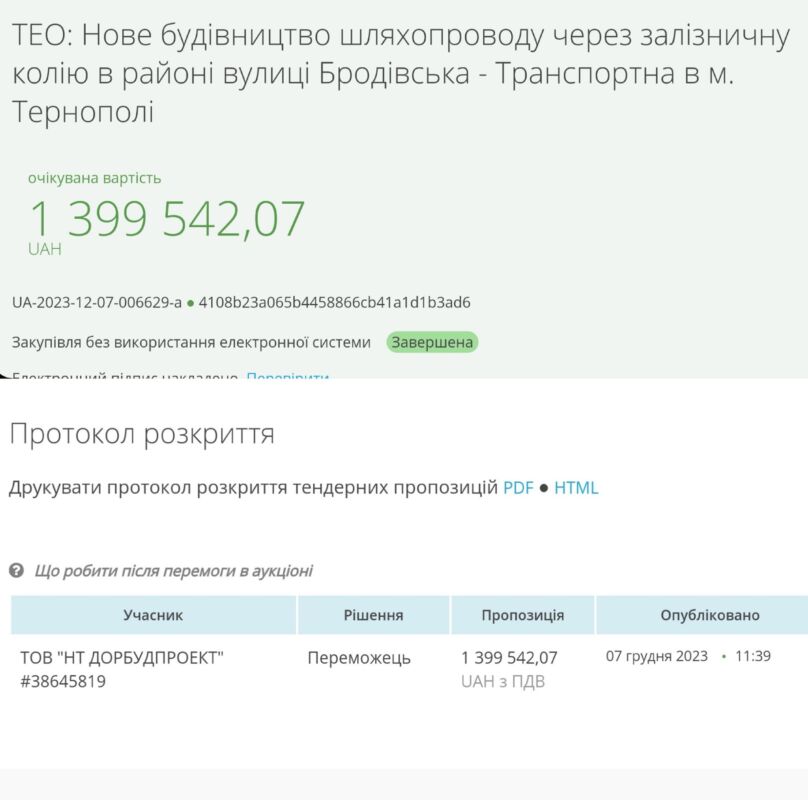Click the Пропозиція column header
The width and height of the screenshot is (808, 800).
(x=523, y=615)
